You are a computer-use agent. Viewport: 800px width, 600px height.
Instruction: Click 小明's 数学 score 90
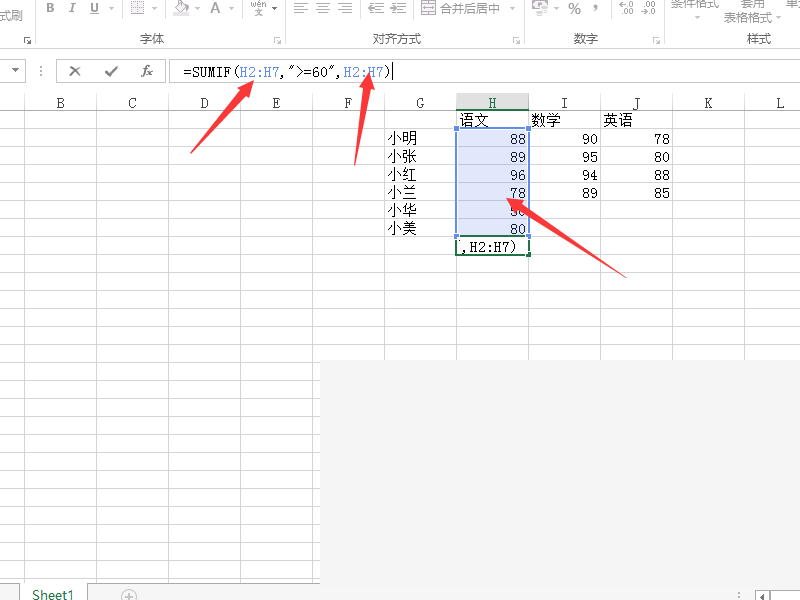[564, 138]
